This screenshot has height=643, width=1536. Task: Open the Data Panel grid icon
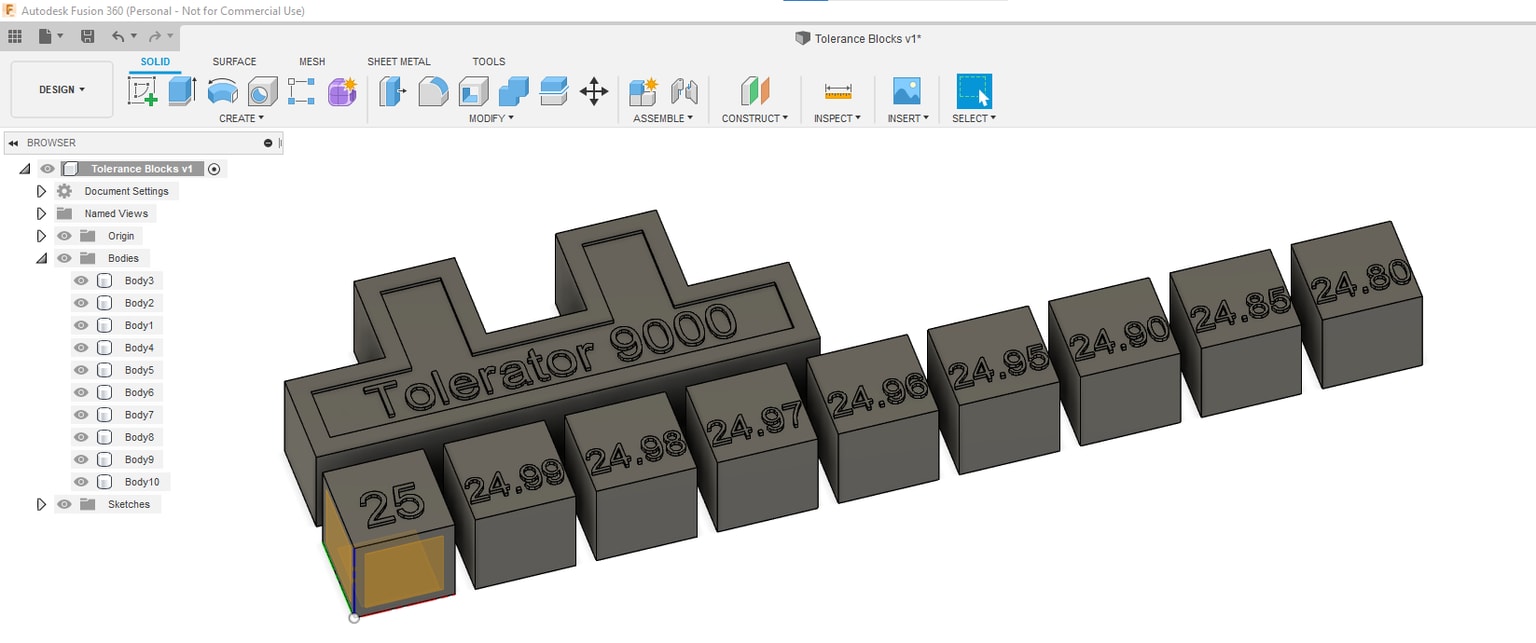coord(15,36)
